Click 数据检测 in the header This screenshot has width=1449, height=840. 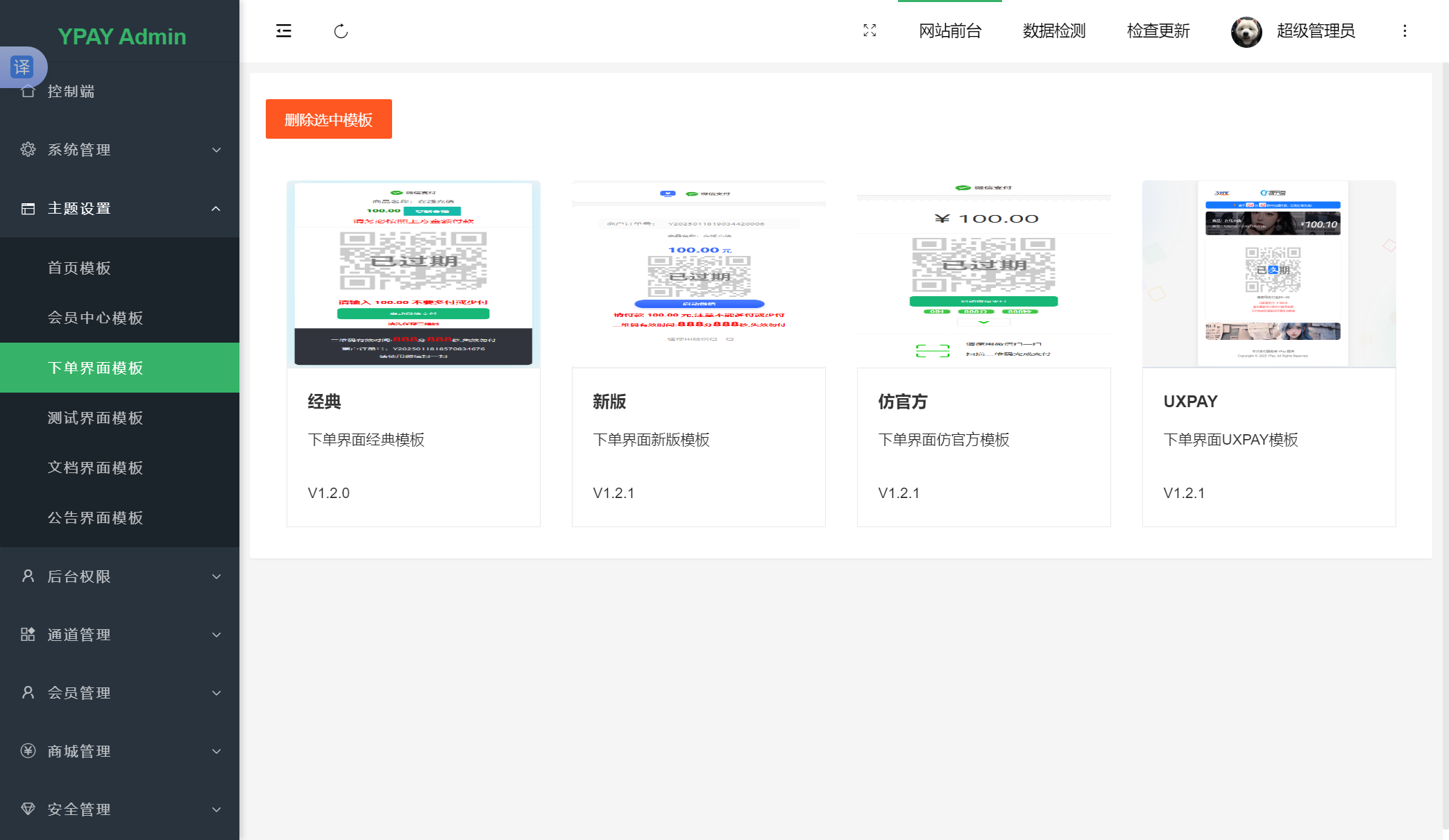click(1054, 31)
